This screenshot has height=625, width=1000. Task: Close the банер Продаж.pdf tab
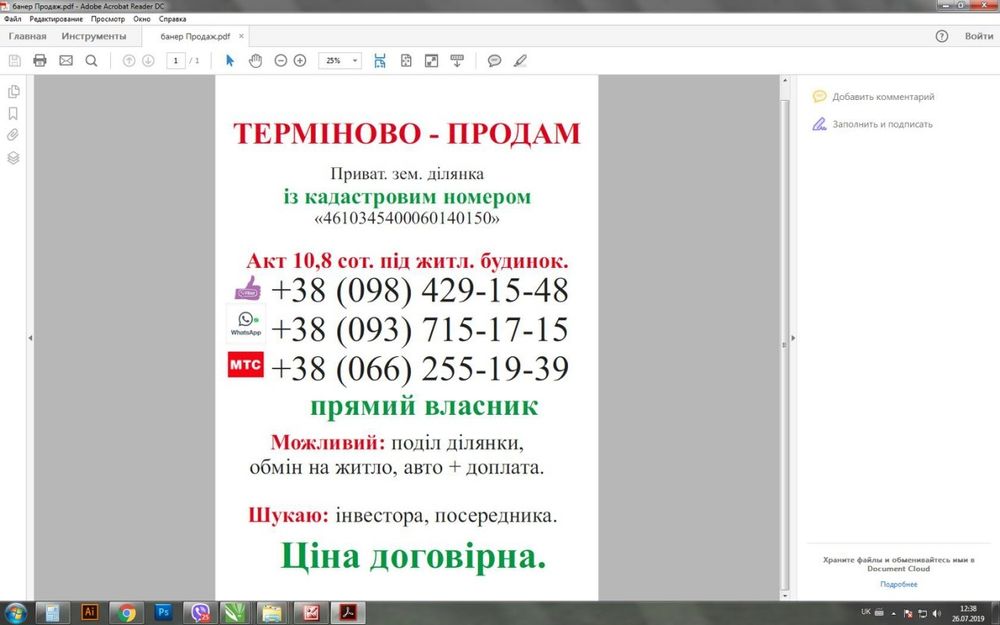pos(241,36)
